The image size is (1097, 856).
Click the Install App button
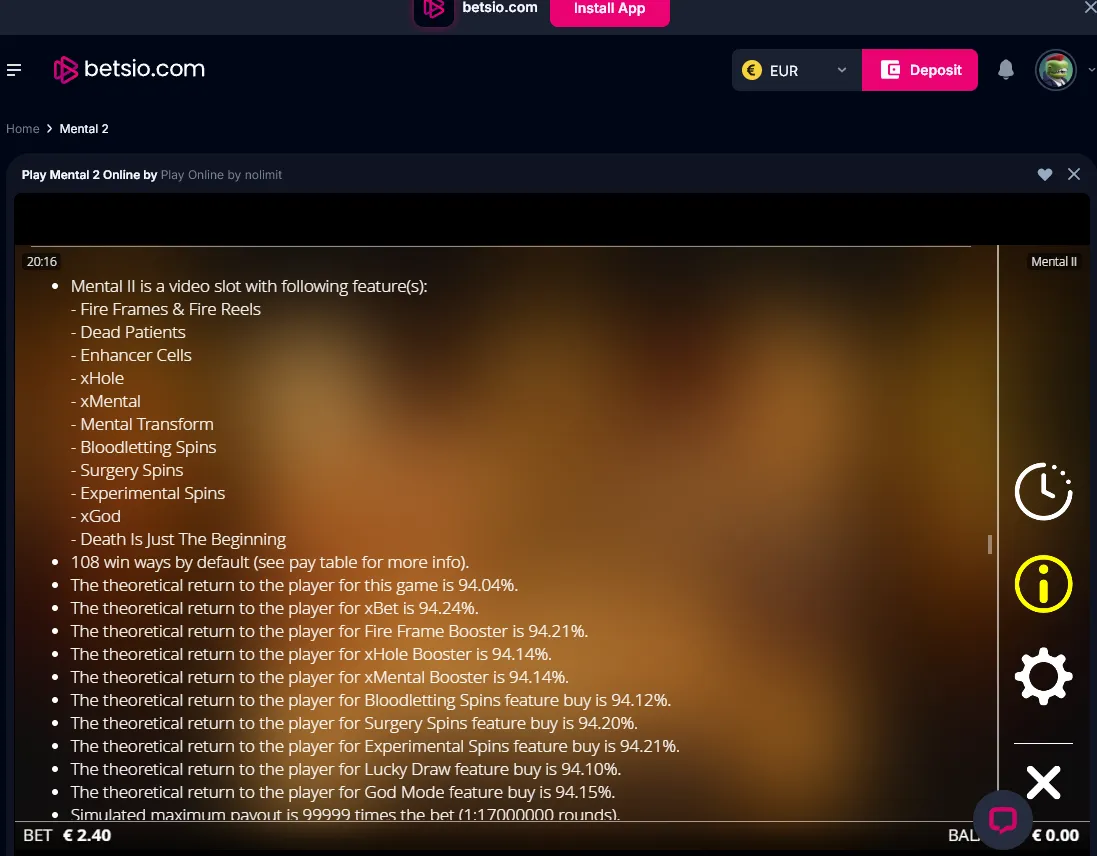point(609,10)
